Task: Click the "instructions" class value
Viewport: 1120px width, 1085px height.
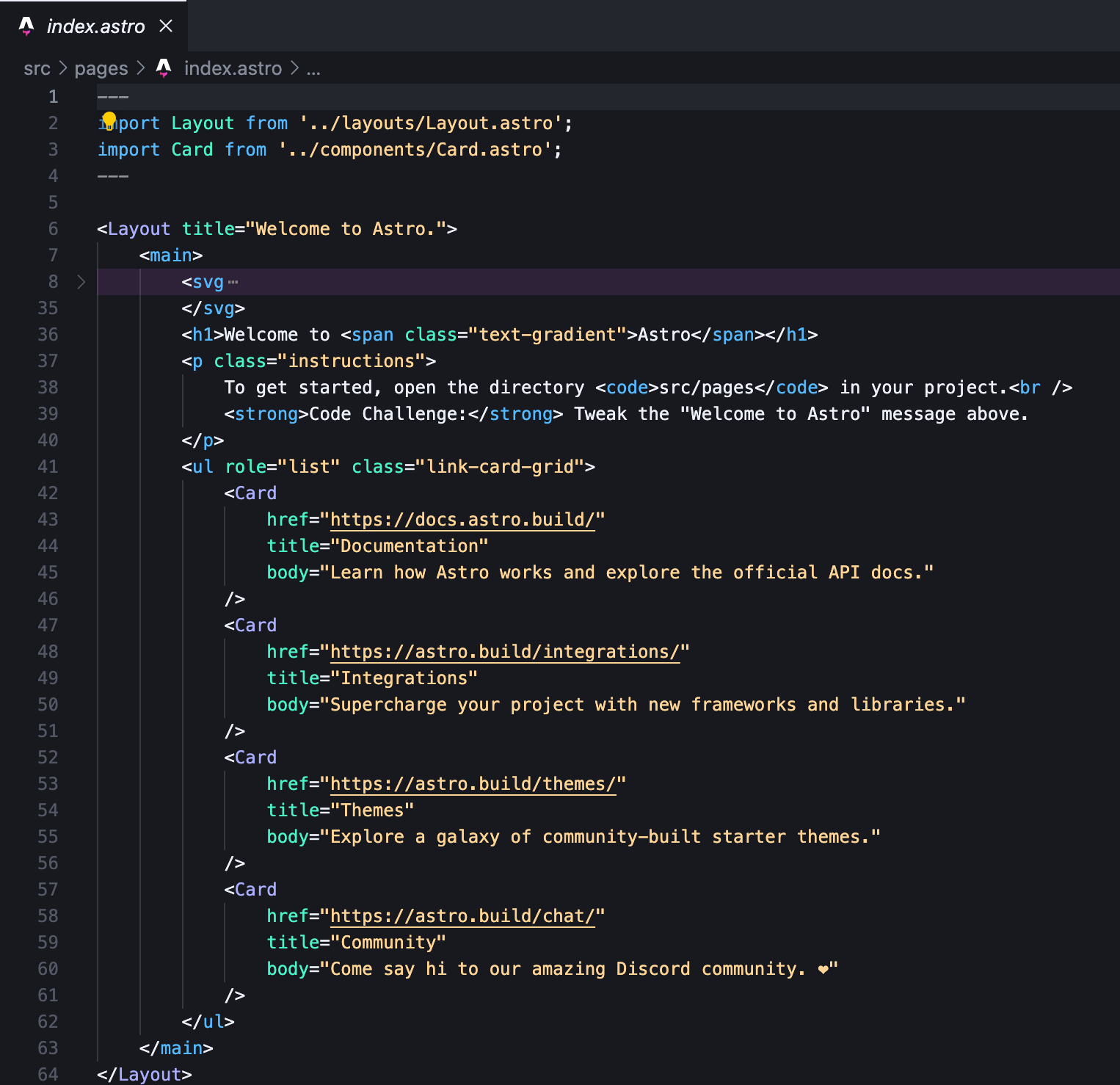Action: [x=352, y=361]
